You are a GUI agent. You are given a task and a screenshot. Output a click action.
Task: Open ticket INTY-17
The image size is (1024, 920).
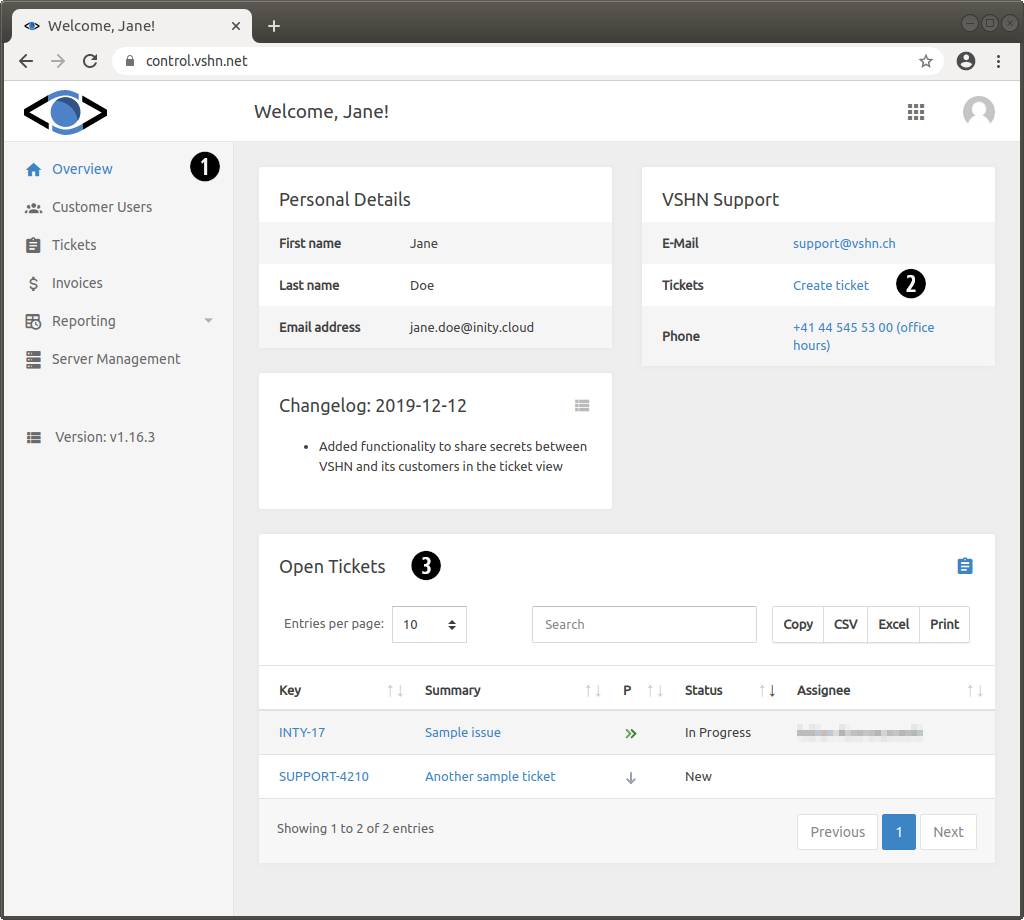[302, 733]
